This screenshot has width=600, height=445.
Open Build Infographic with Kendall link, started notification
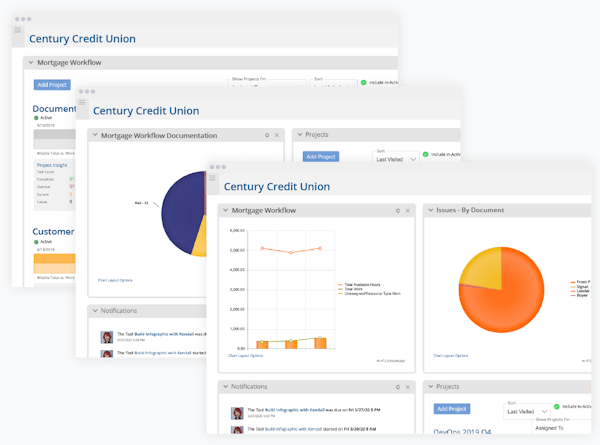click(293, 429)
